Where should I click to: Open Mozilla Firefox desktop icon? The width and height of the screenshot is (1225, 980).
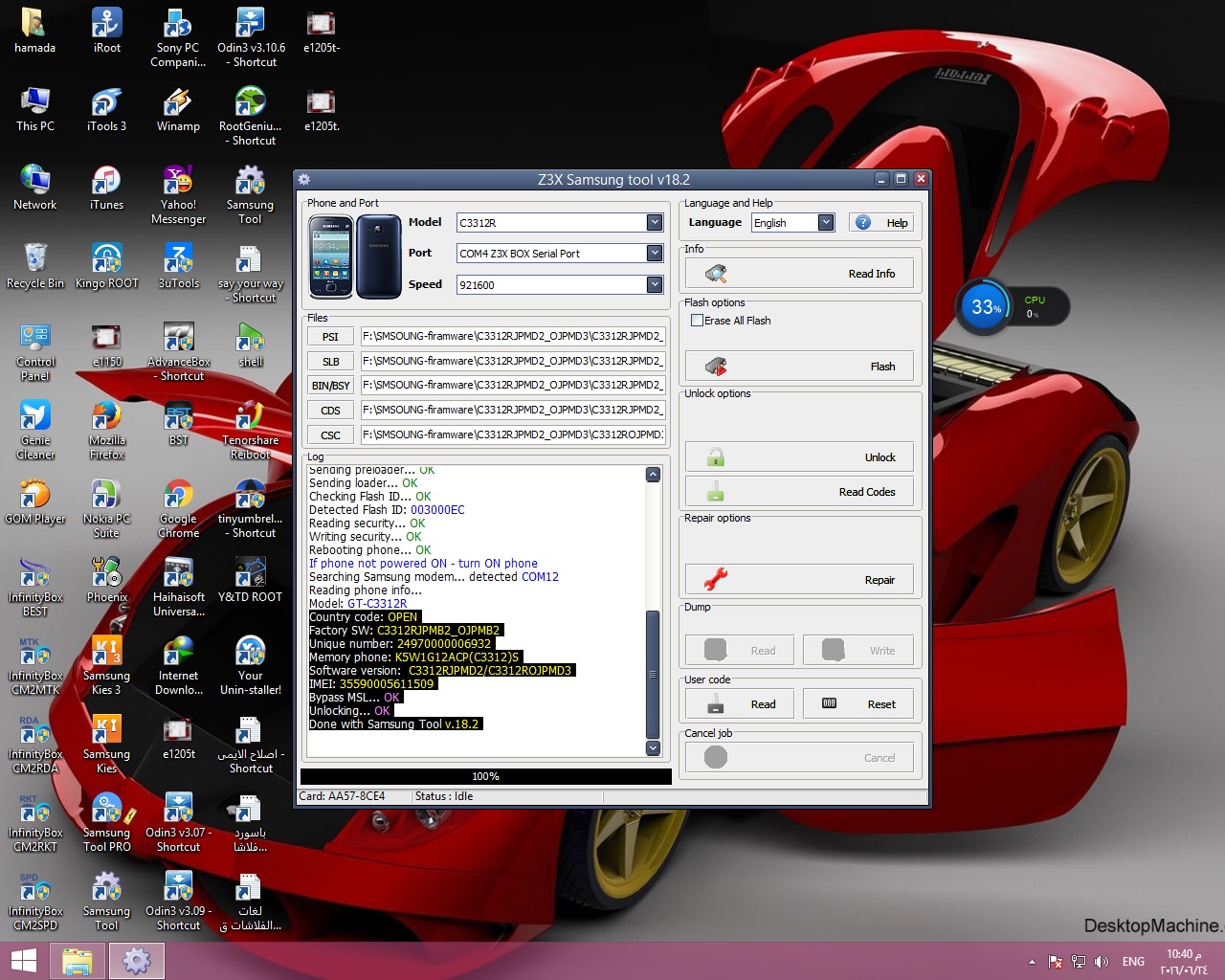106,430
